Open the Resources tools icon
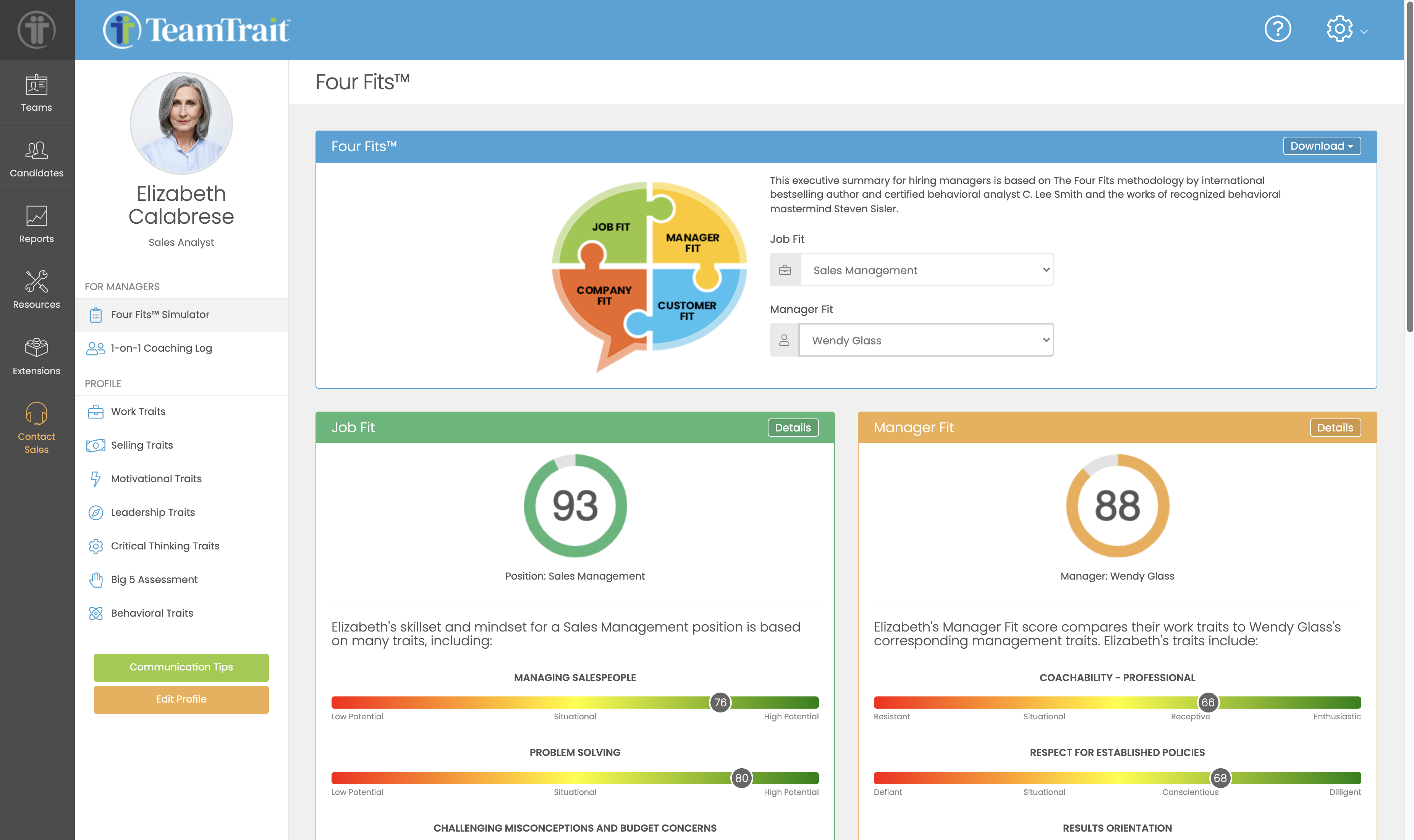 [36, 282]
